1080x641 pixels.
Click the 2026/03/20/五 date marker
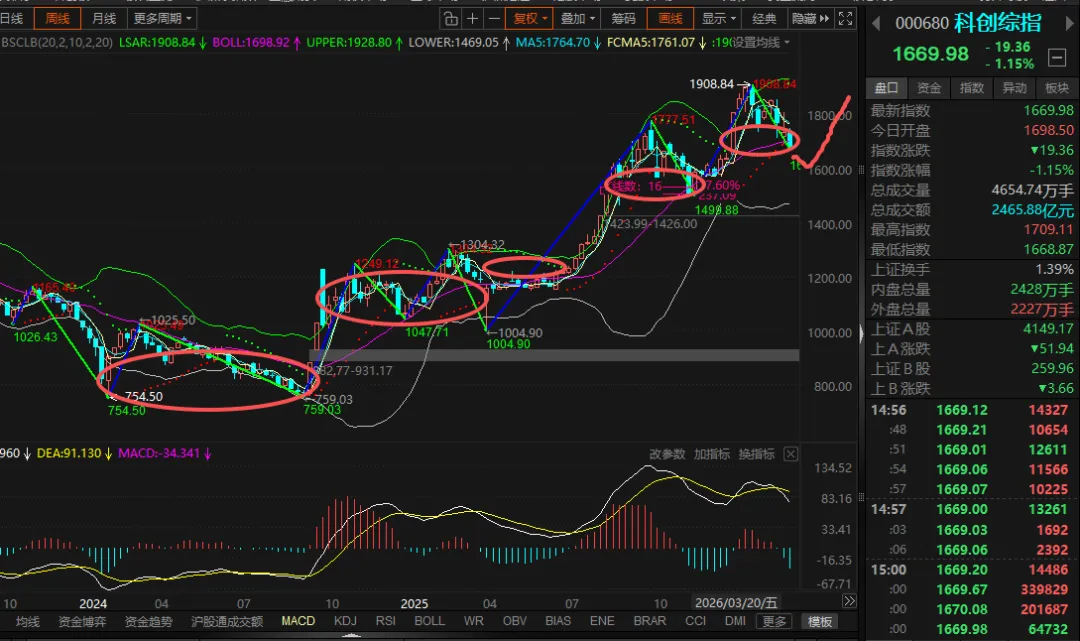pyautogui.click(x=736, y=602)
